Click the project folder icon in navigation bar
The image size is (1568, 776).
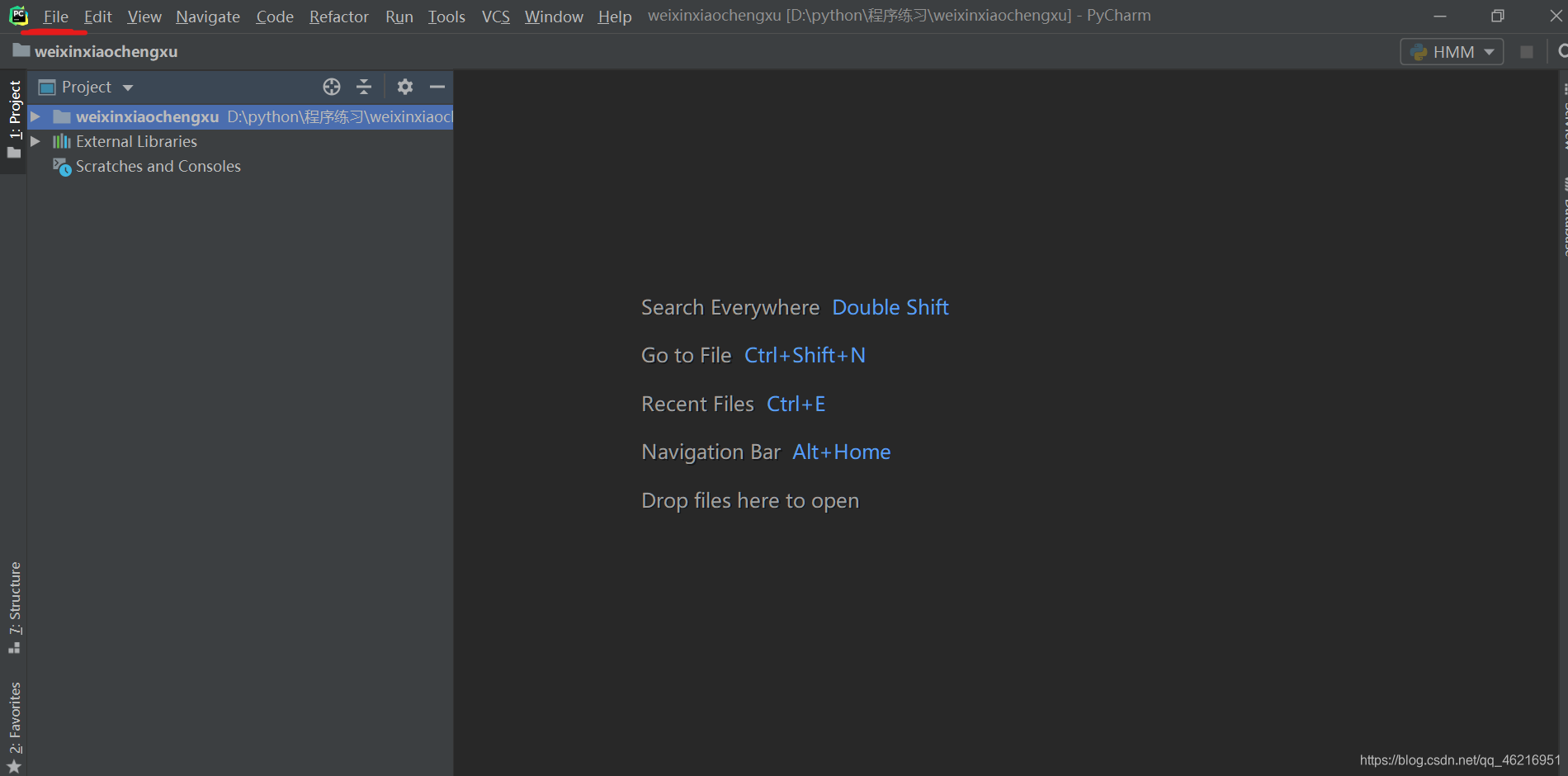21,50
